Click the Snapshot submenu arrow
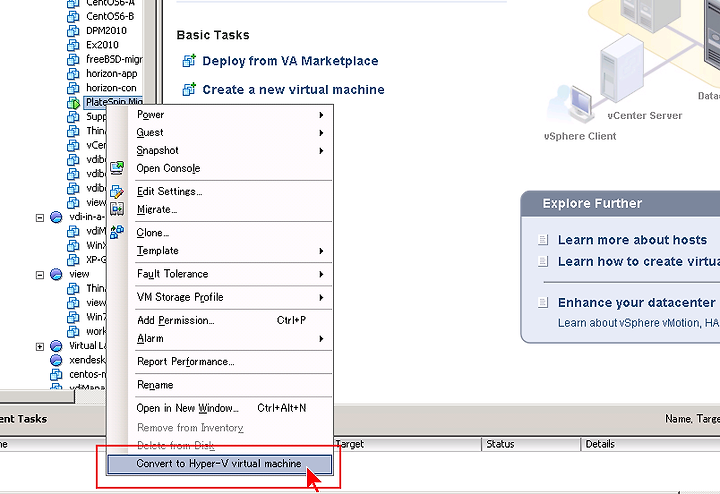The image size is (720, 494). [321, 151]
